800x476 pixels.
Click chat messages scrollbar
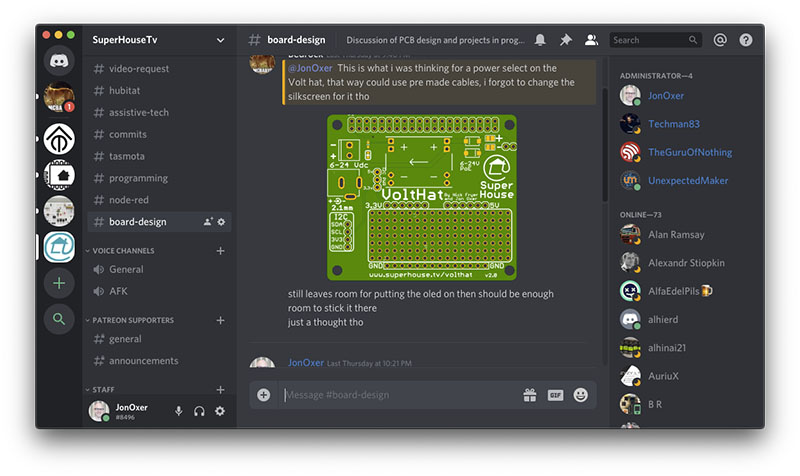605,145
